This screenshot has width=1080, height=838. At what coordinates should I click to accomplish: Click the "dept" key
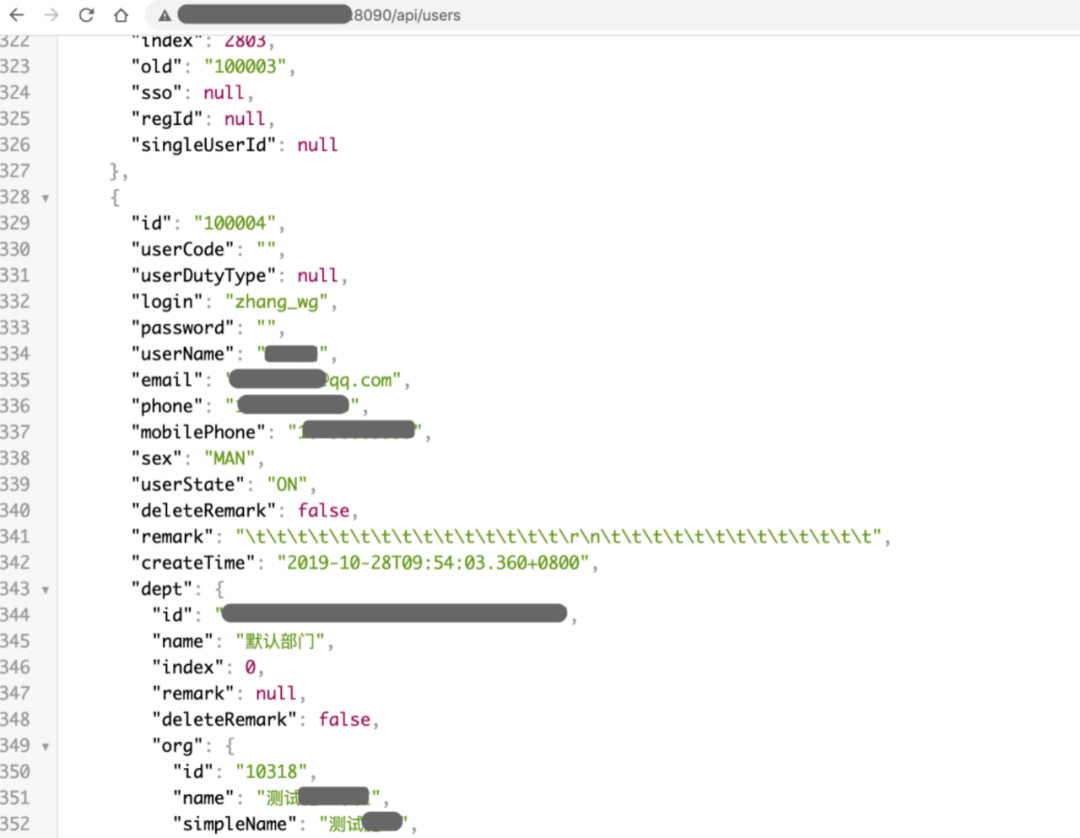click(x=162, y=589)
